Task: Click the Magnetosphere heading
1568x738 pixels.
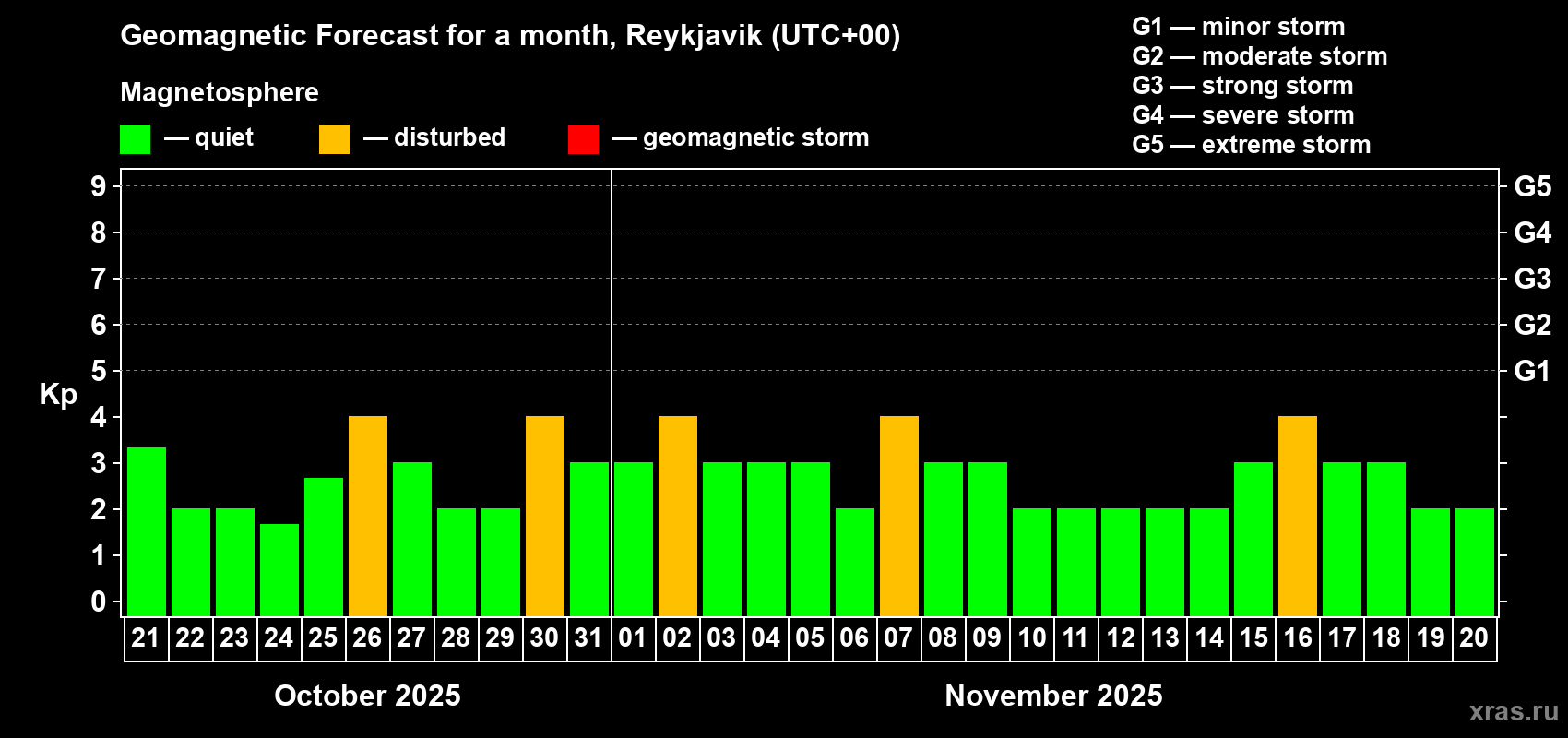Action: (x=220, y=92)
